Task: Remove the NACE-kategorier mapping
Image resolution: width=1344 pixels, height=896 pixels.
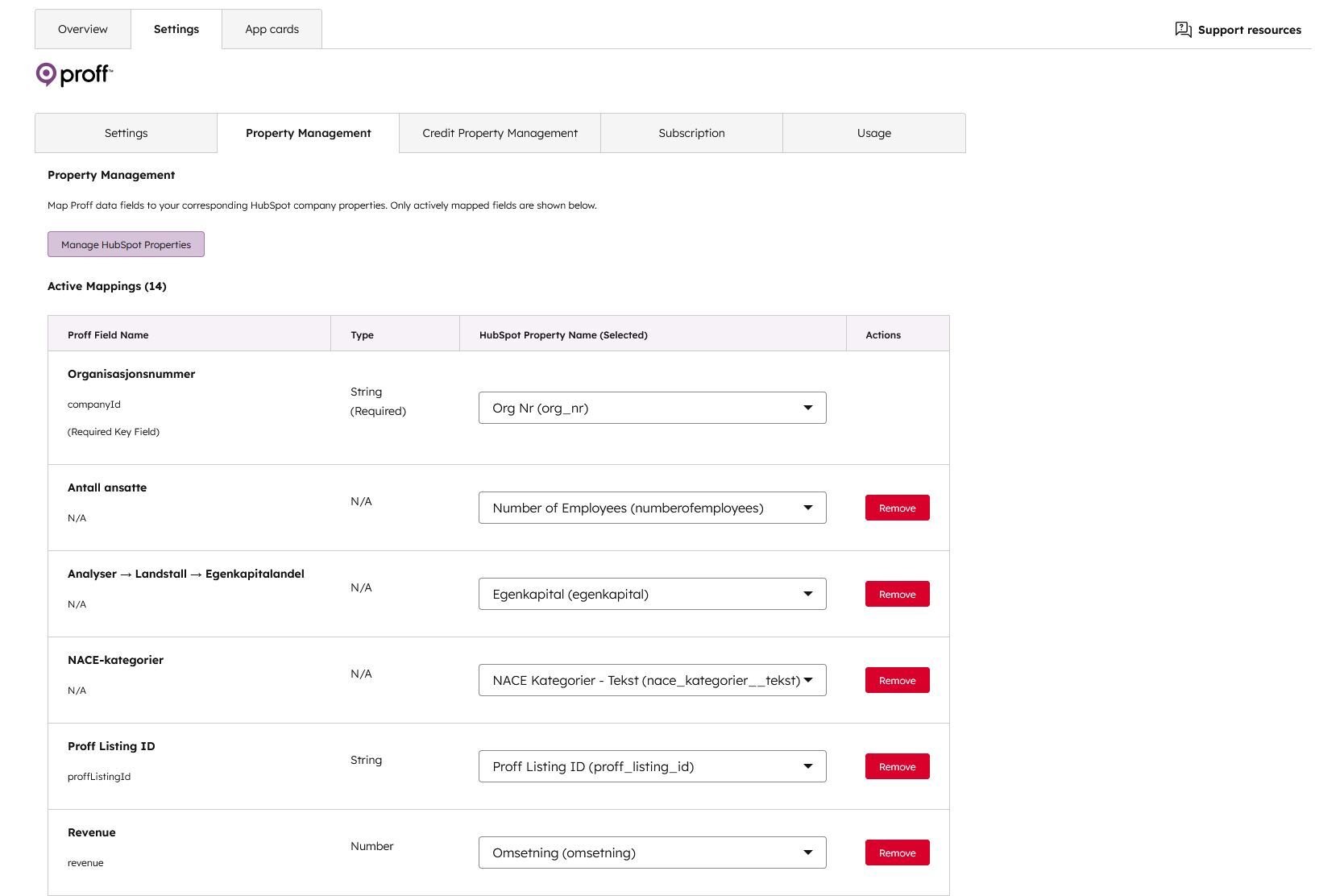Action: 898,680
